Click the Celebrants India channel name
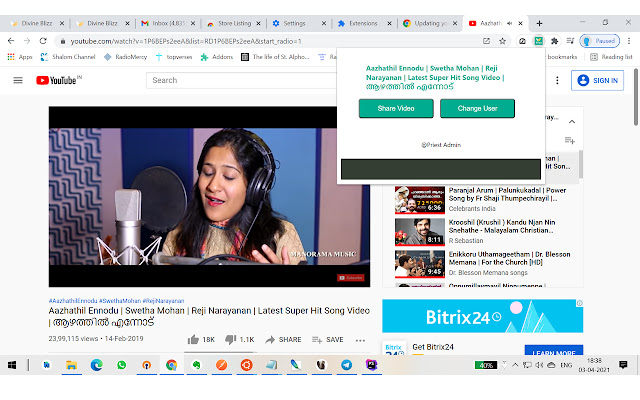640x400 pixels. [x=472, y=209]
